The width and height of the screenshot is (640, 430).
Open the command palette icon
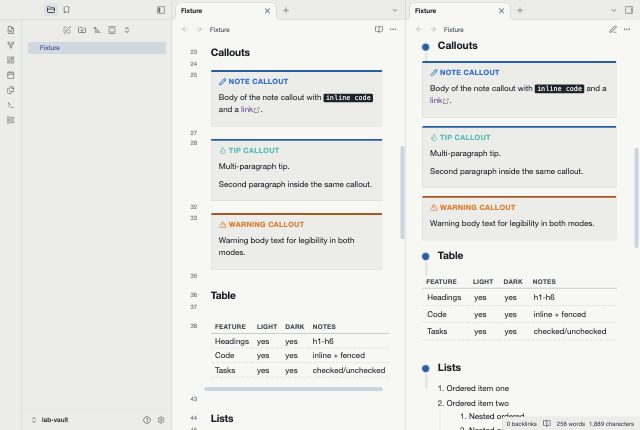point(11,105)
